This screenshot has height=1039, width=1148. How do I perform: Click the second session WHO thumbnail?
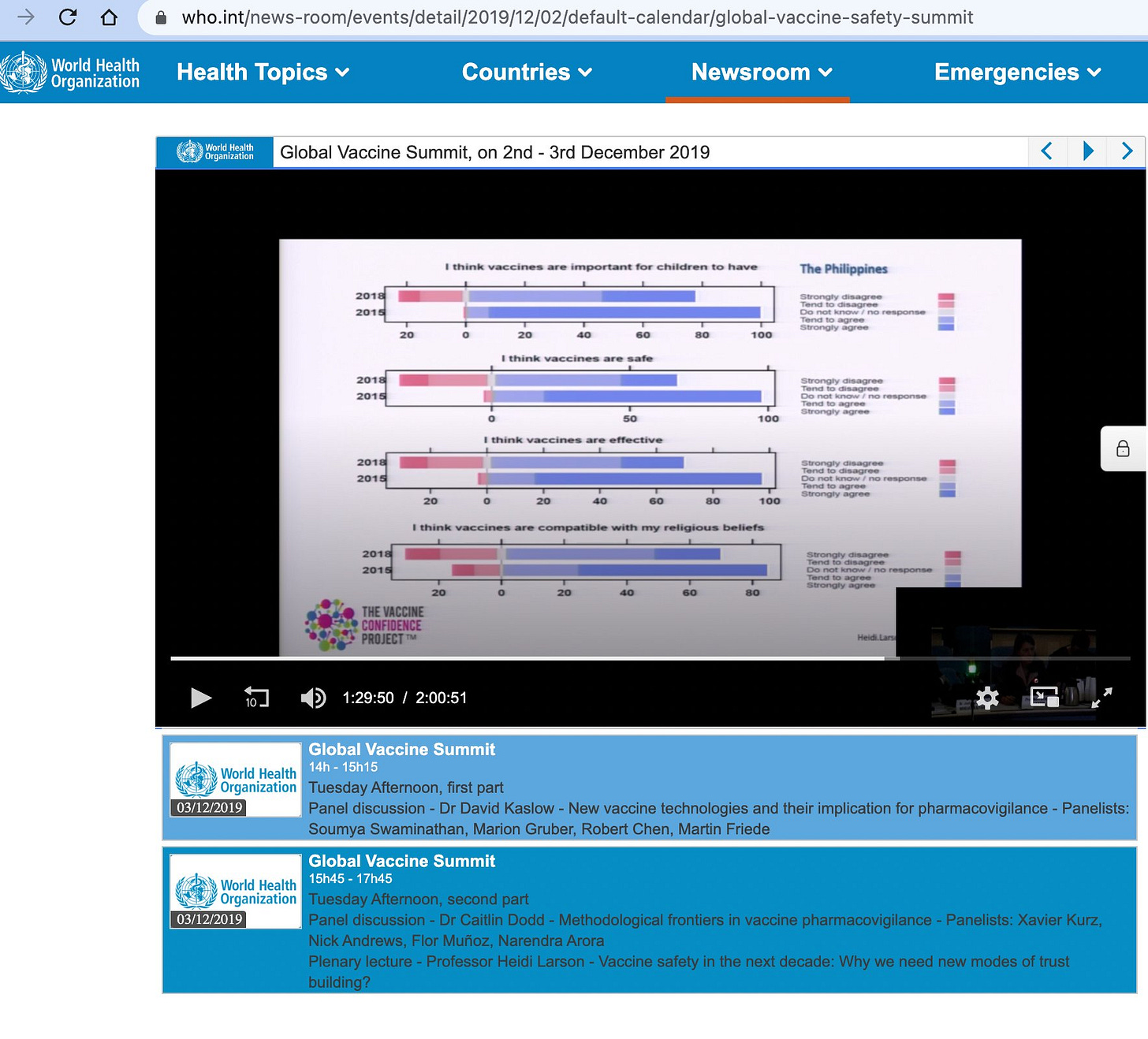pos(236,892)
